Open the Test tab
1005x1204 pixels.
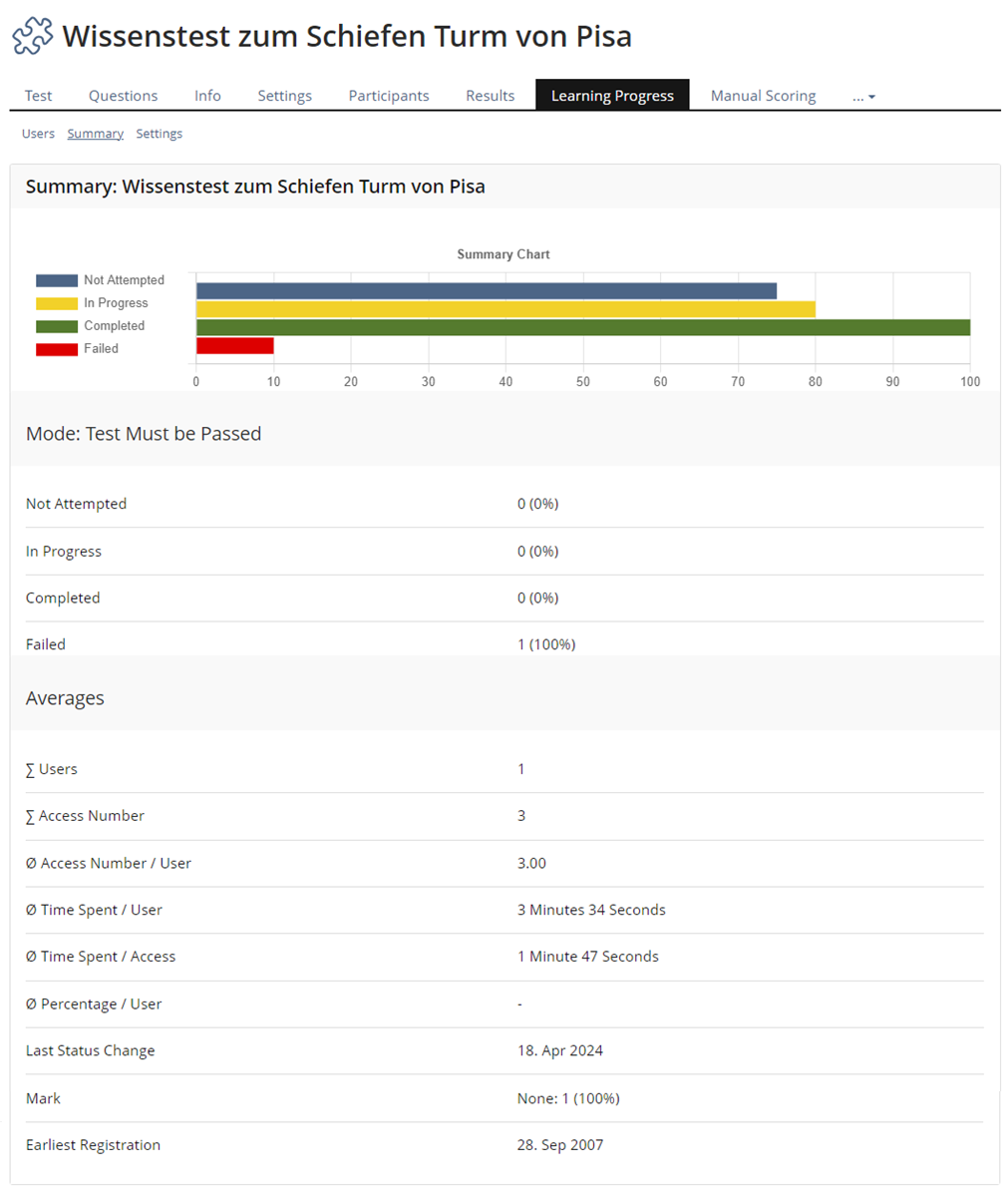pos(39,96)
